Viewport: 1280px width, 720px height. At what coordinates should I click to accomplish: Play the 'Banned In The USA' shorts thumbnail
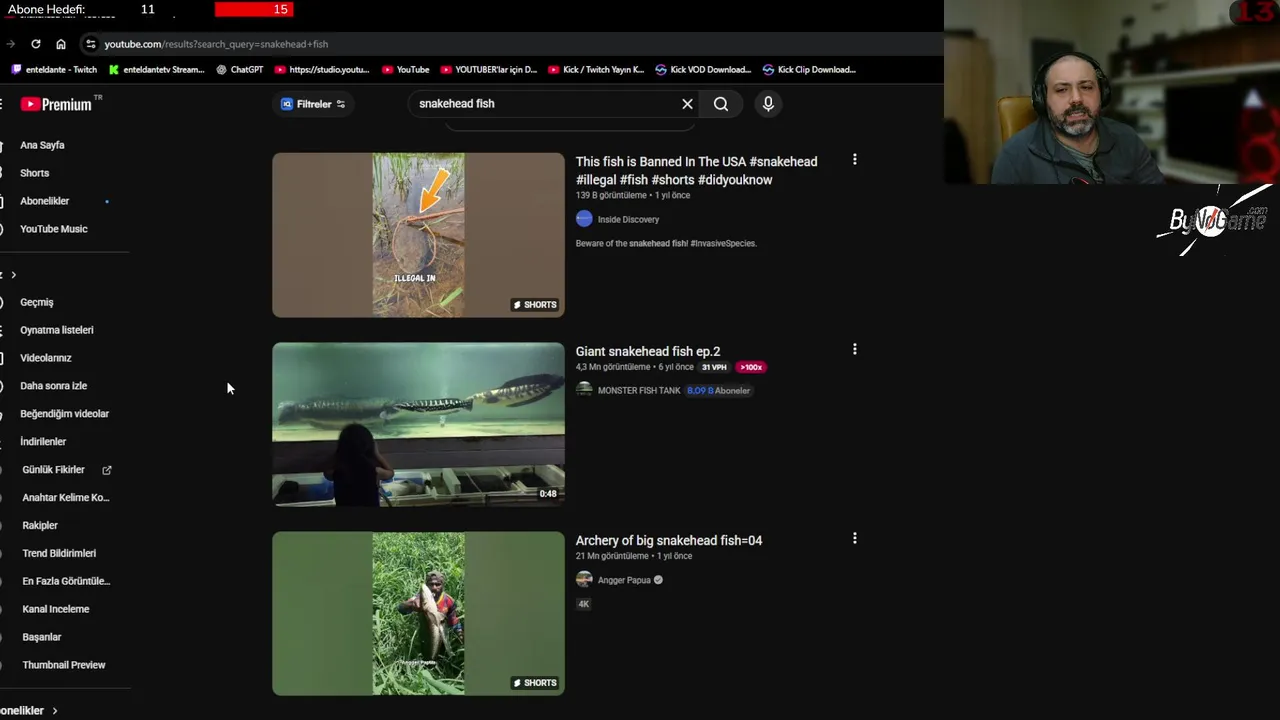pos(418,235)
